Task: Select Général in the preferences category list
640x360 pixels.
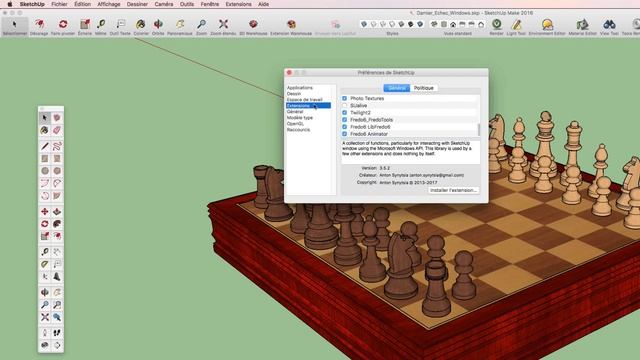Action: tap(295, 111)
